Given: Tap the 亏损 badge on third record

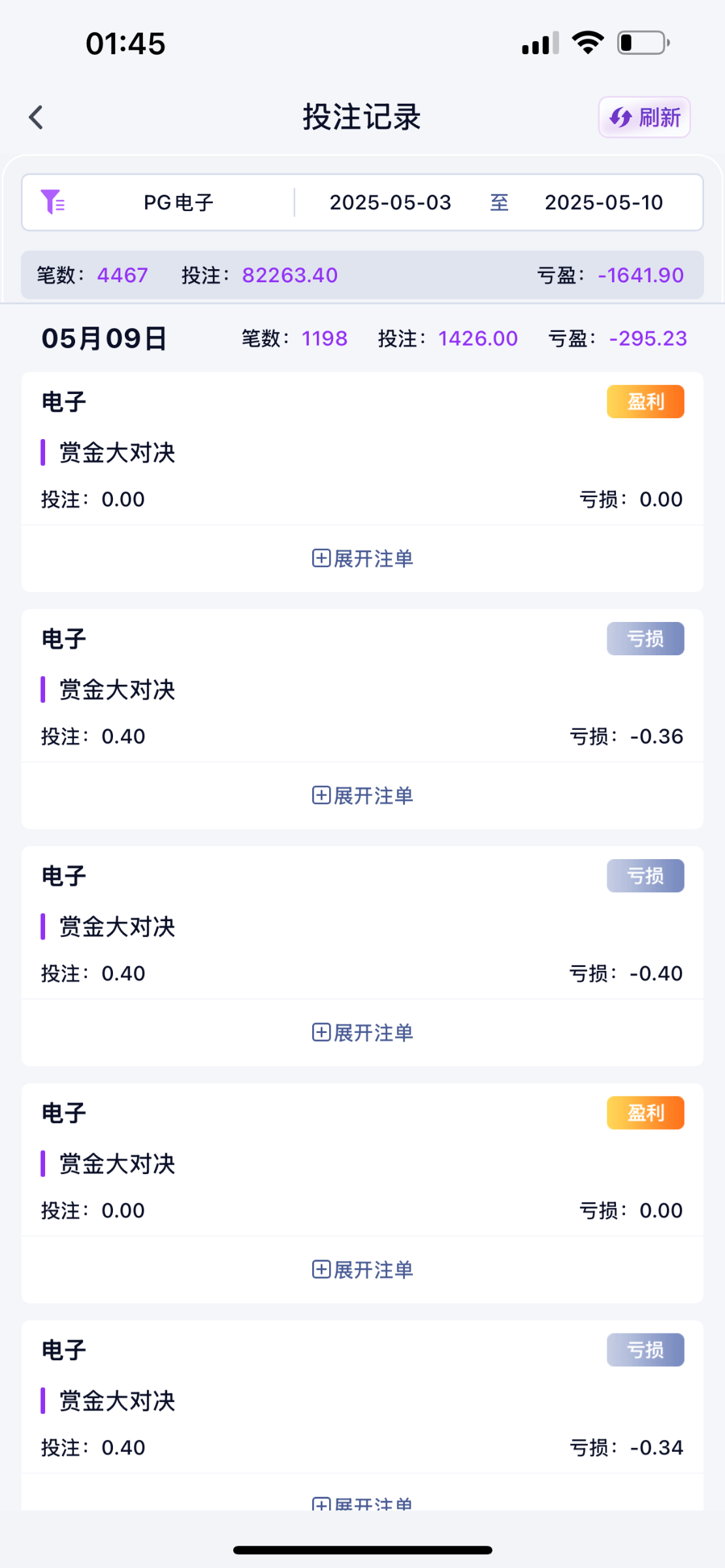Looking at the screenshot, I should click(645, 875).
